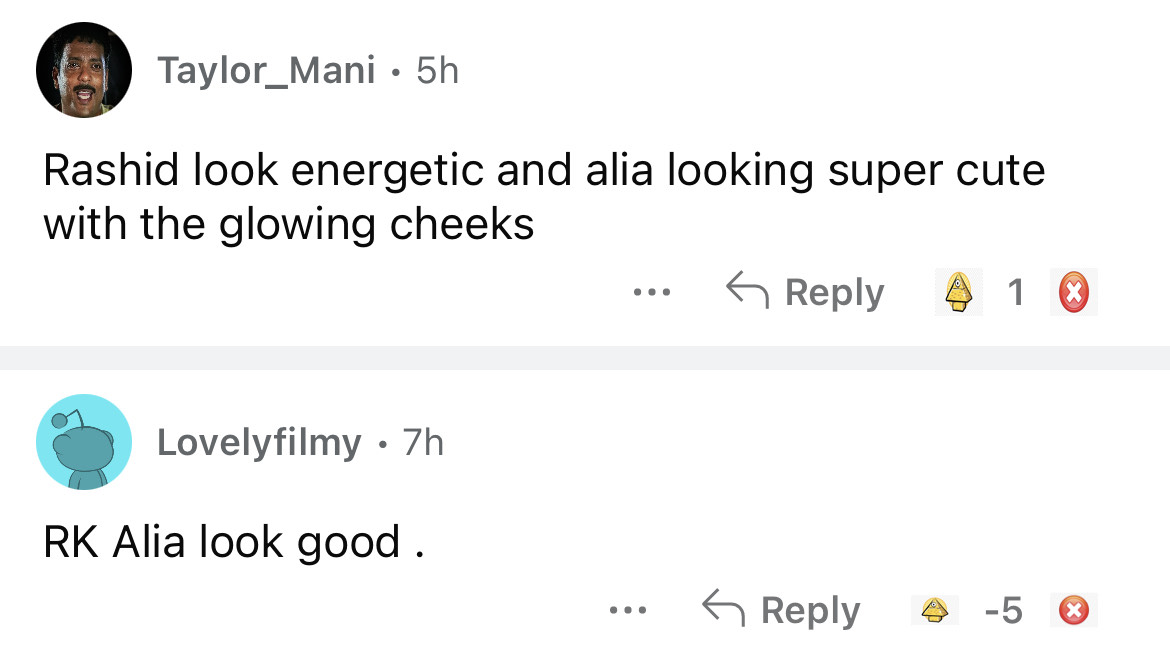
Task: Open three-dot options on Lovelyfilmy's comment
Action: 626,610
